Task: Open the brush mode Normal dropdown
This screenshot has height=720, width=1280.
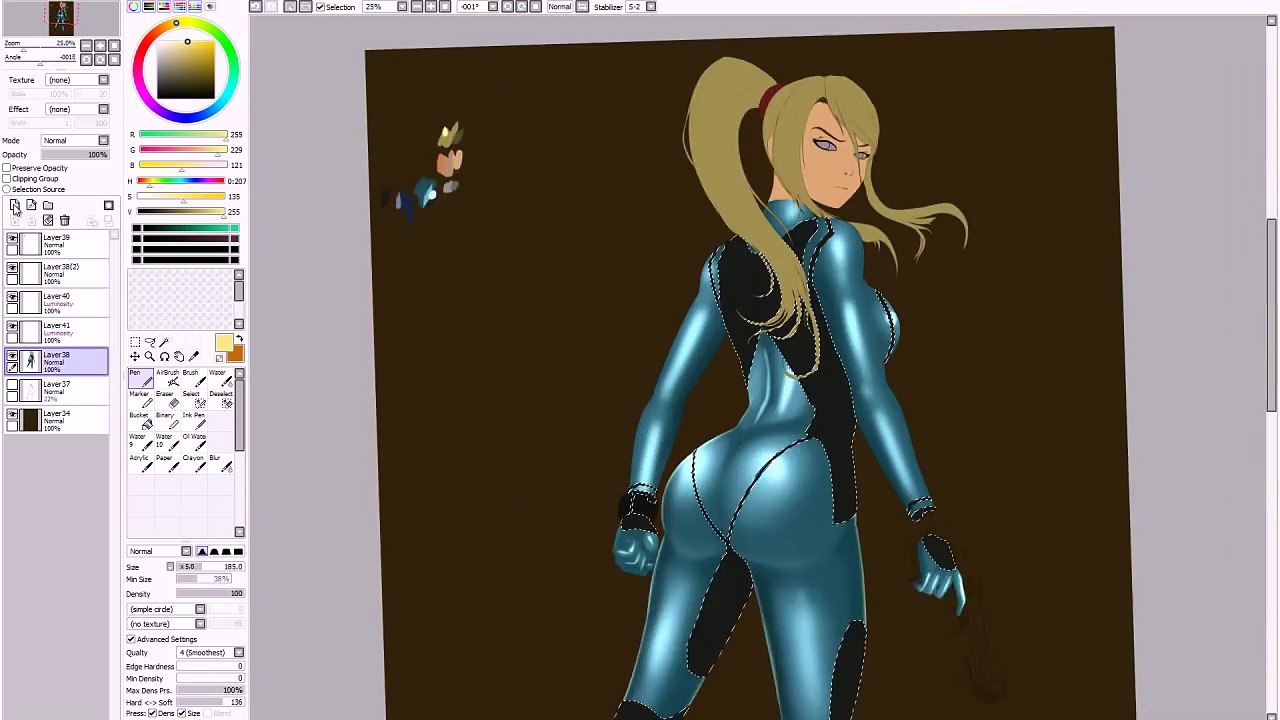Action: pyautogui.click(x=159, y=551)
